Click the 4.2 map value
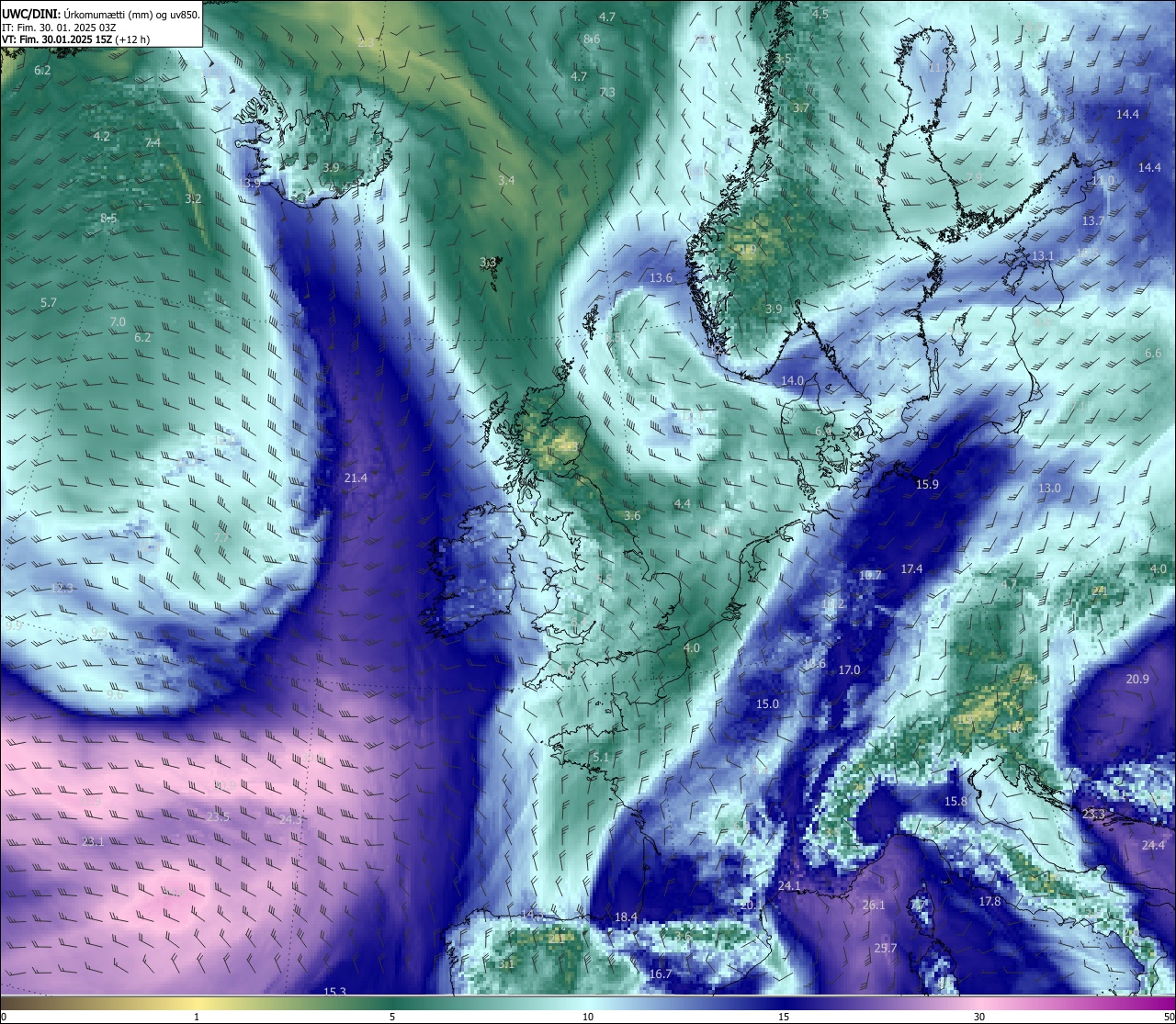Screen dimensions: 1176x1024 coord(101,137)
